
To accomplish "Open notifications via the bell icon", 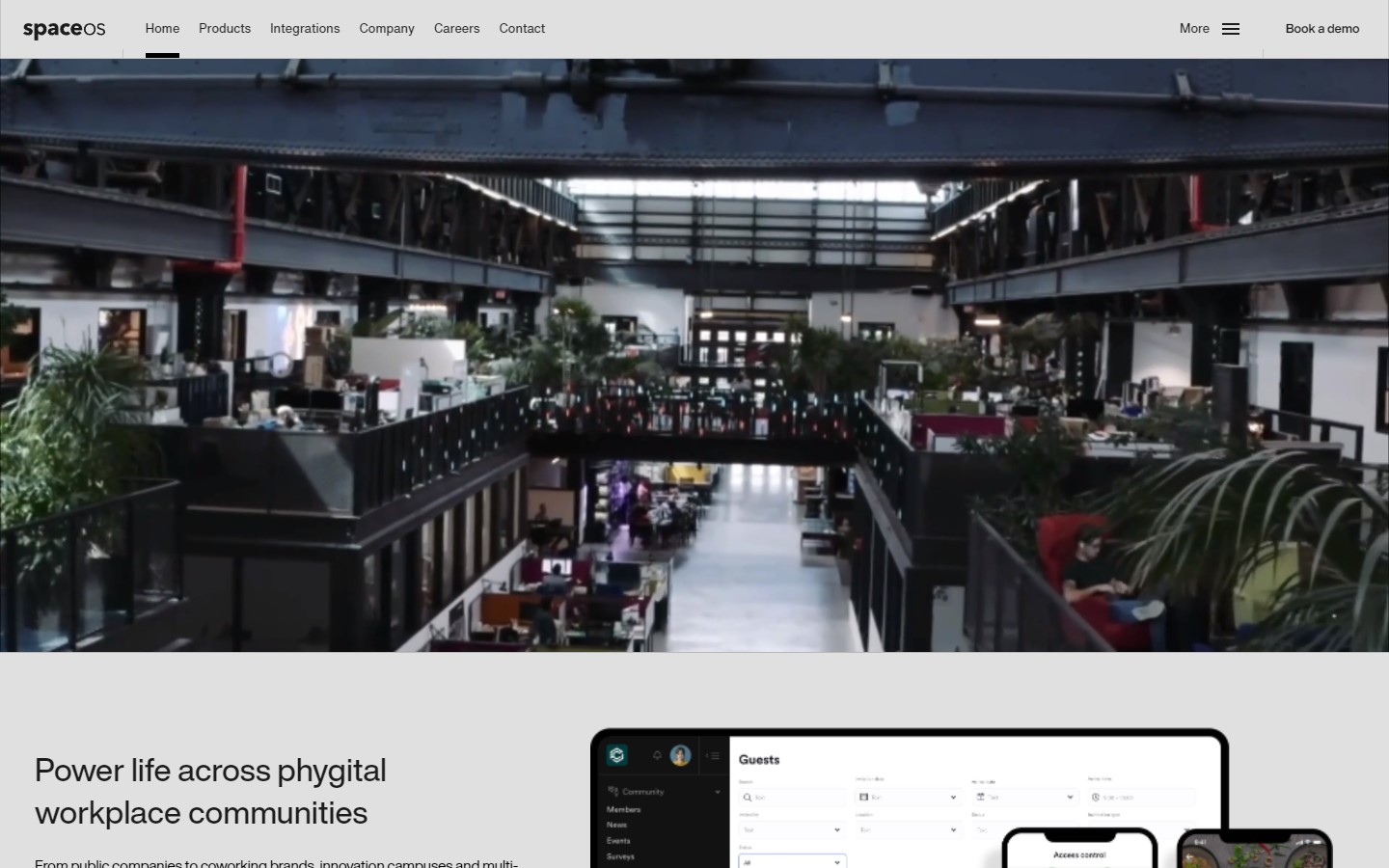I will [657, 755].
